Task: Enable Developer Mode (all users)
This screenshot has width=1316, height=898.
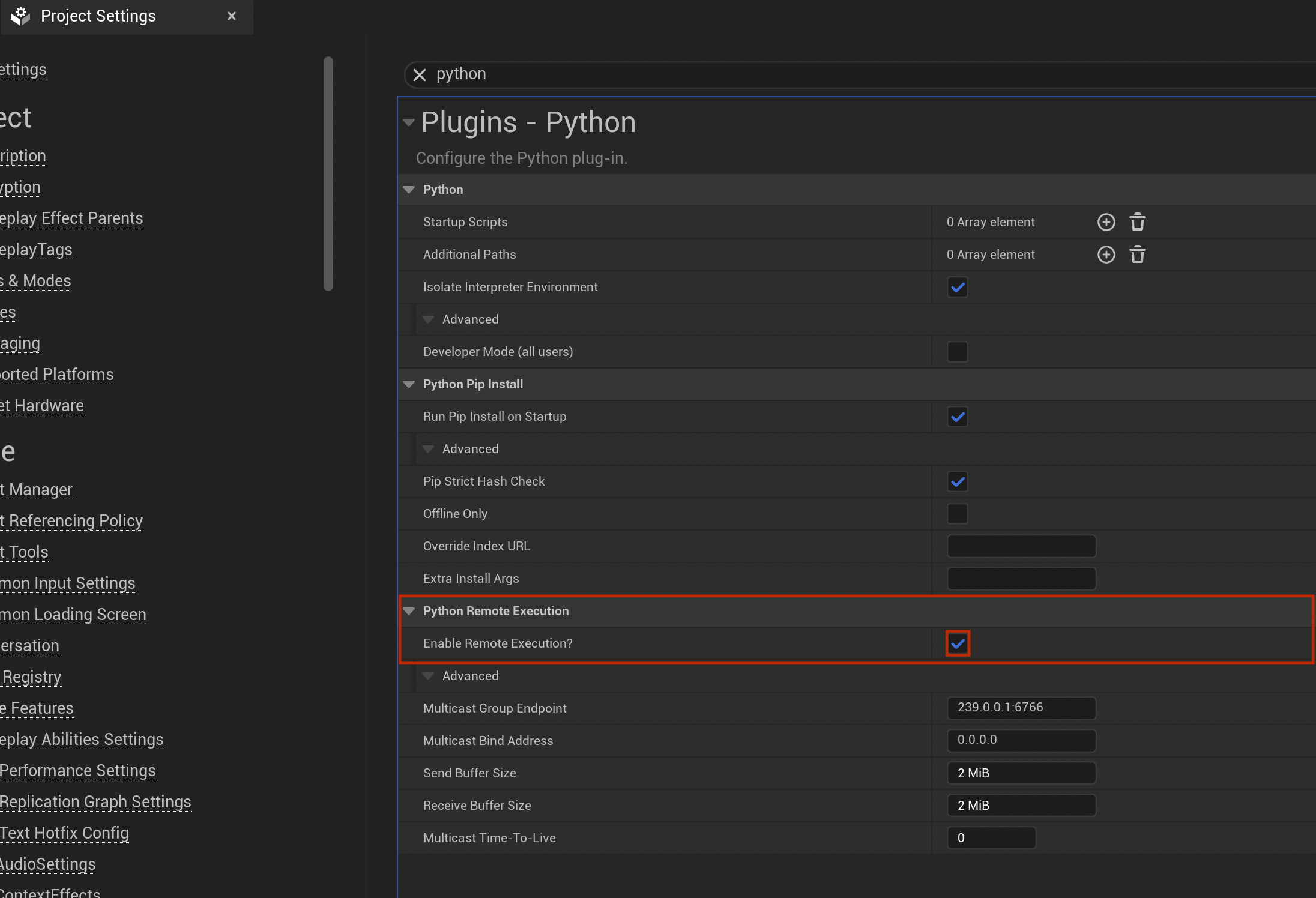Action: point(958,351)
